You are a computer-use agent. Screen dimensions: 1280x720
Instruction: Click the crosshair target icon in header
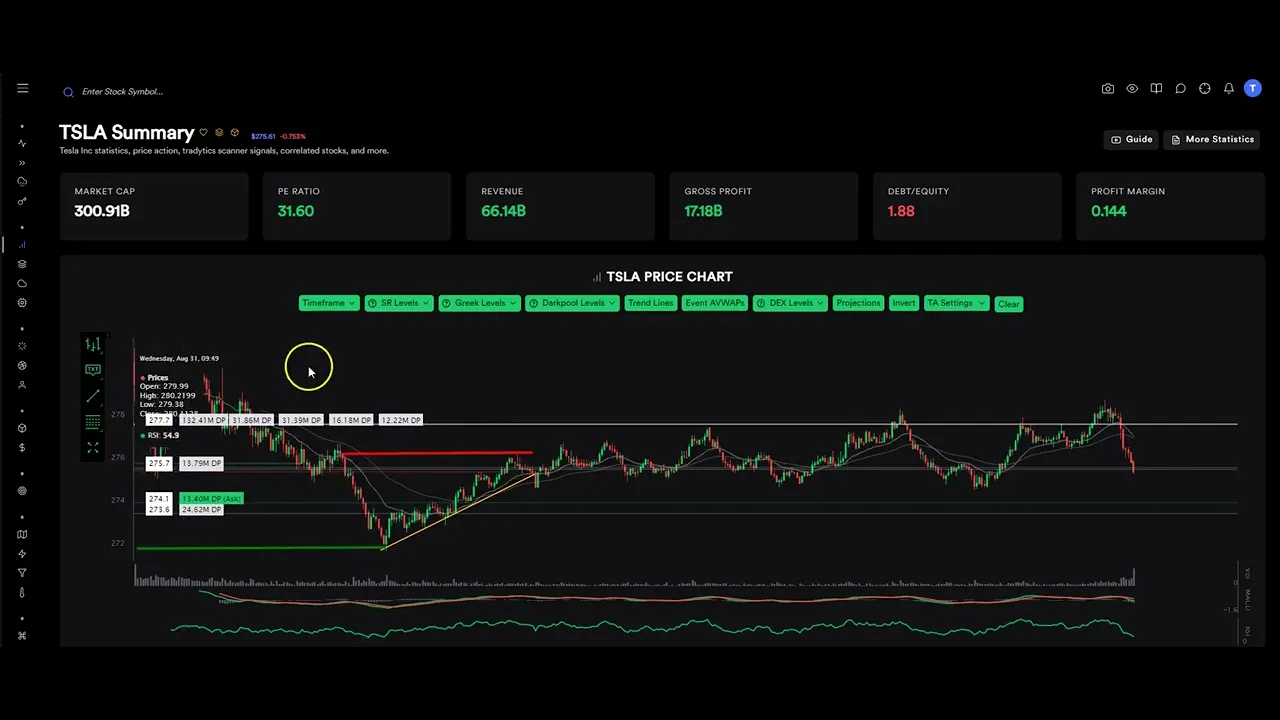point(1204,88)
